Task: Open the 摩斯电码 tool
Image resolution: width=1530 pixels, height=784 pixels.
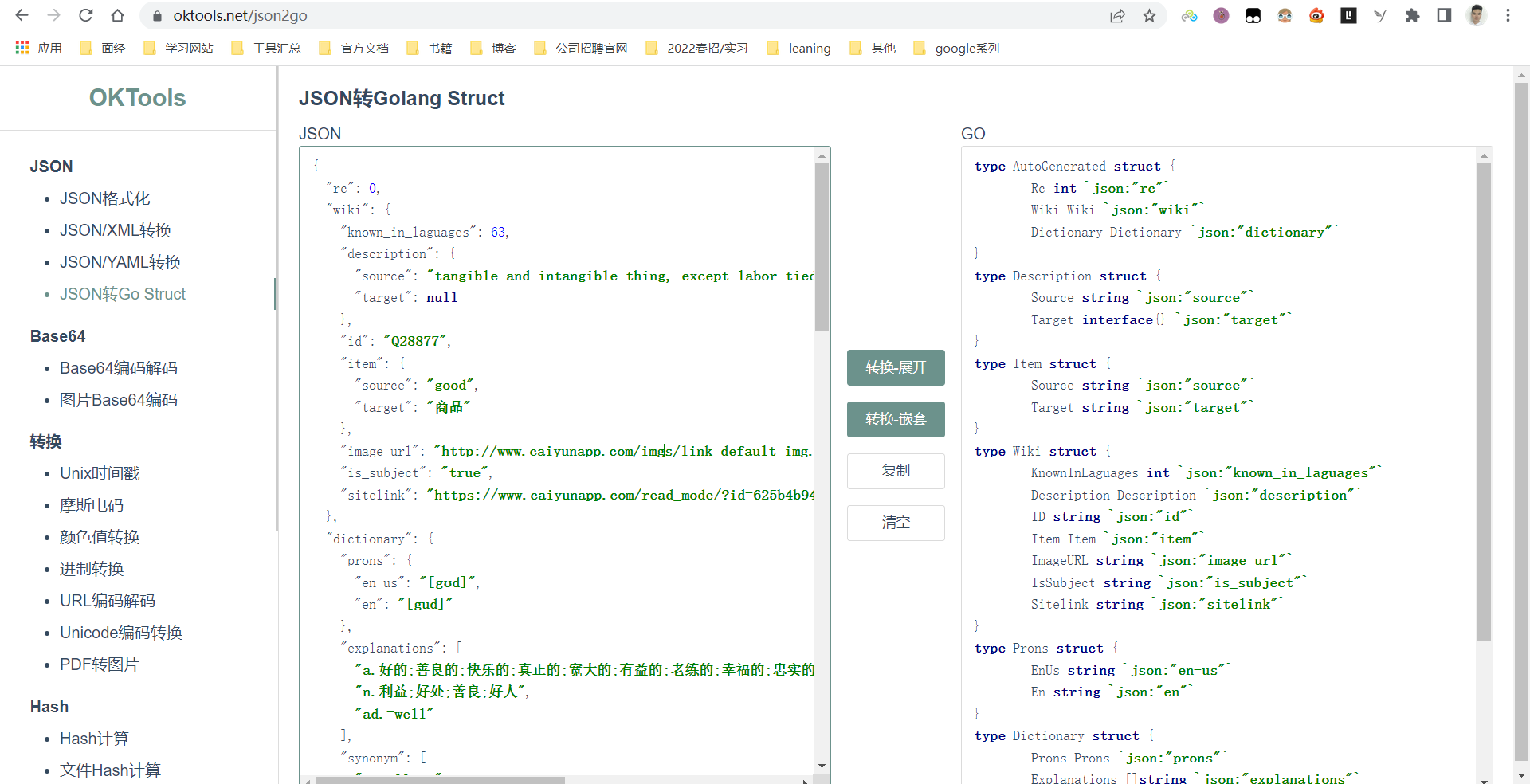Action: tap(92, 505)
